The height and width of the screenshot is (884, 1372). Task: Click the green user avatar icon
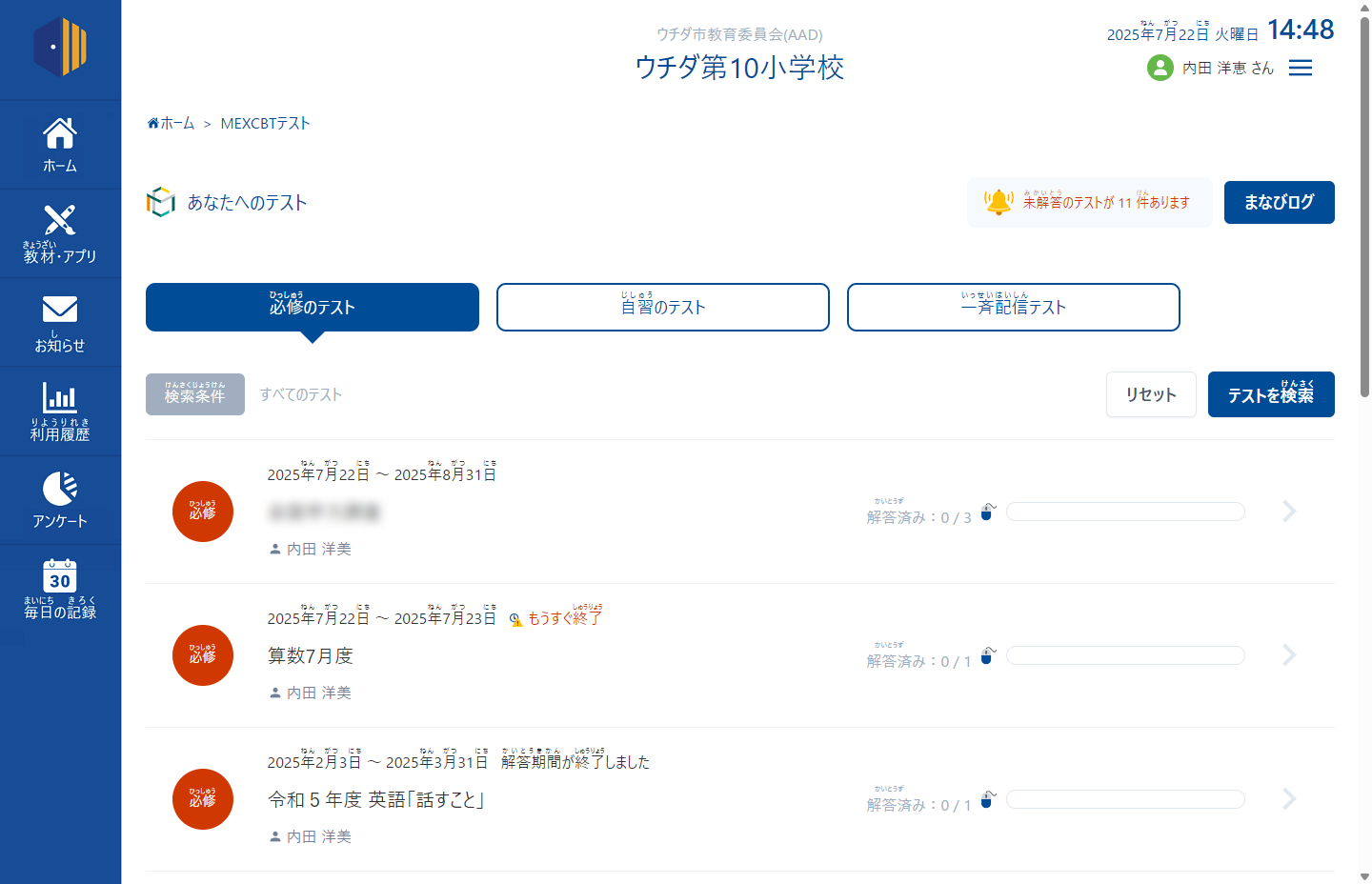pos(1160,68)
